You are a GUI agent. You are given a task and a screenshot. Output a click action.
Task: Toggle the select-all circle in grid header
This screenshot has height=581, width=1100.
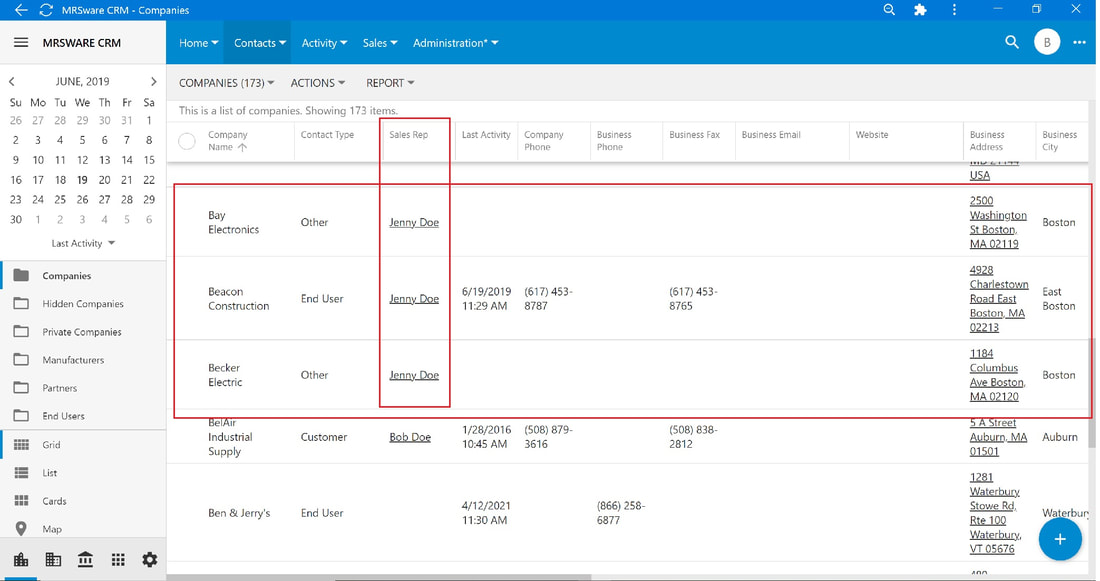tap(187, 141)
